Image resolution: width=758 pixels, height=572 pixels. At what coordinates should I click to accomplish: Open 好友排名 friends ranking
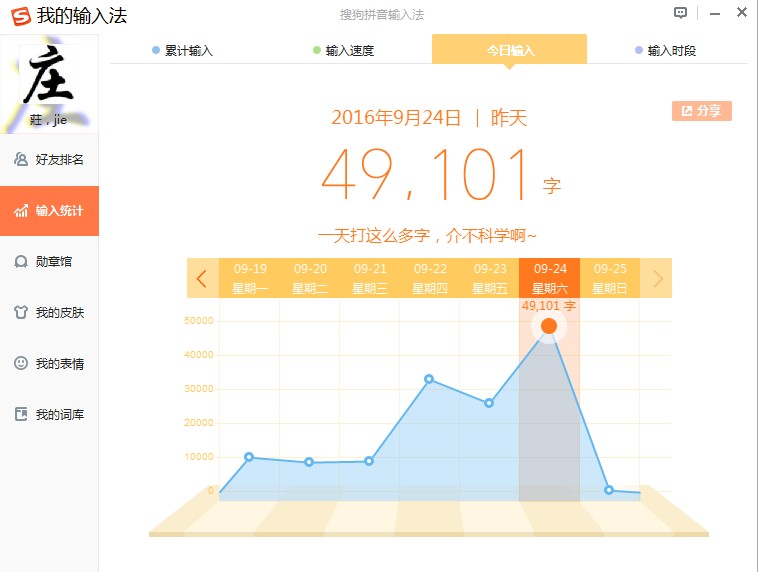[49, 160]
